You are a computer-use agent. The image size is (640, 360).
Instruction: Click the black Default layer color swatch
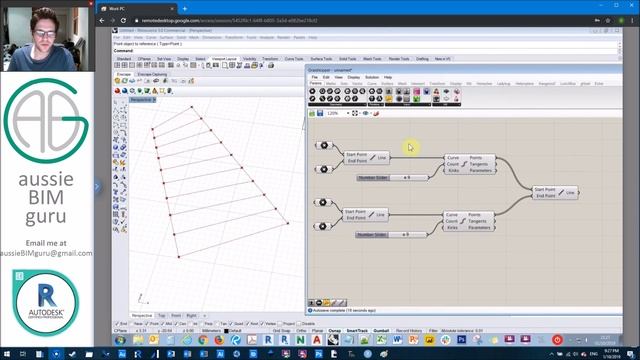[226, 331]
